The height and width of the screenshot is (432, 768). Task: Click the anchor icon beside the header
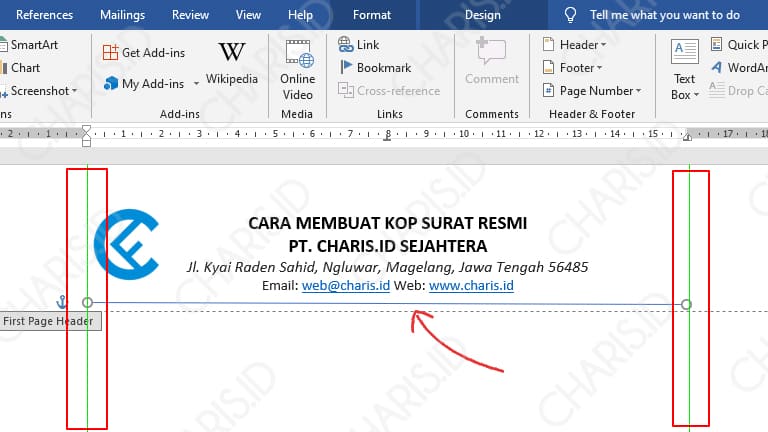pos(62,302)
